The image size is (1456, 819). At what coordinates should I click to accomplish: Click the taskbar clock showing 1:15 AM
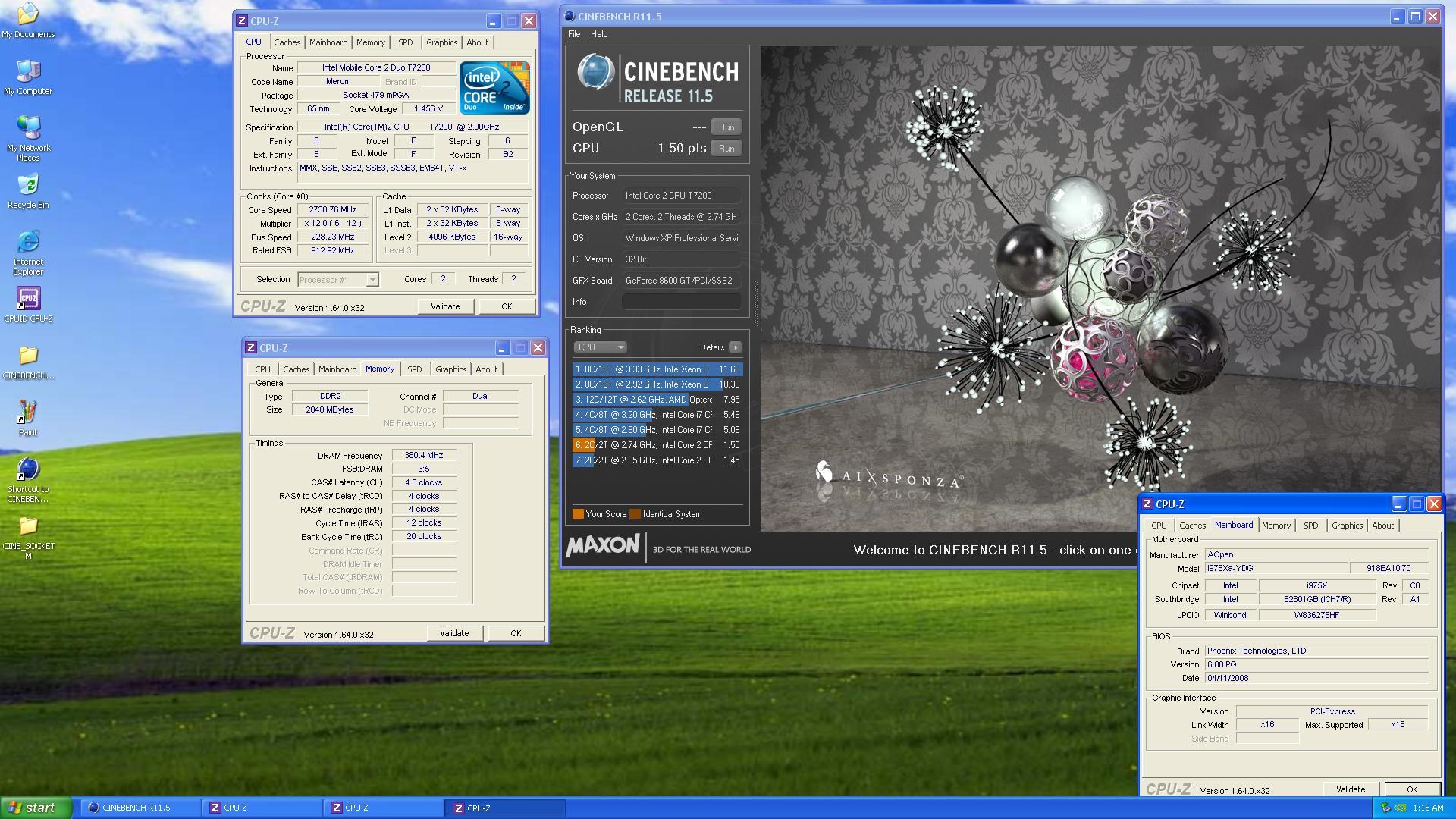tap(1428, 808)
